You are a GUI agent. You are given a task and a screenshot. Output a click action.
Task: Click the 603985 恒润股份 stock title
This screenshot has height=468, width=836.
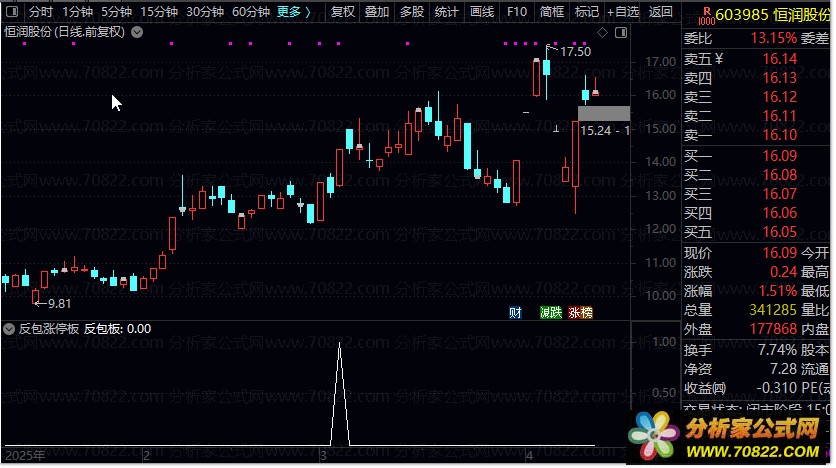pyautogui.click(x=773, y=15)
